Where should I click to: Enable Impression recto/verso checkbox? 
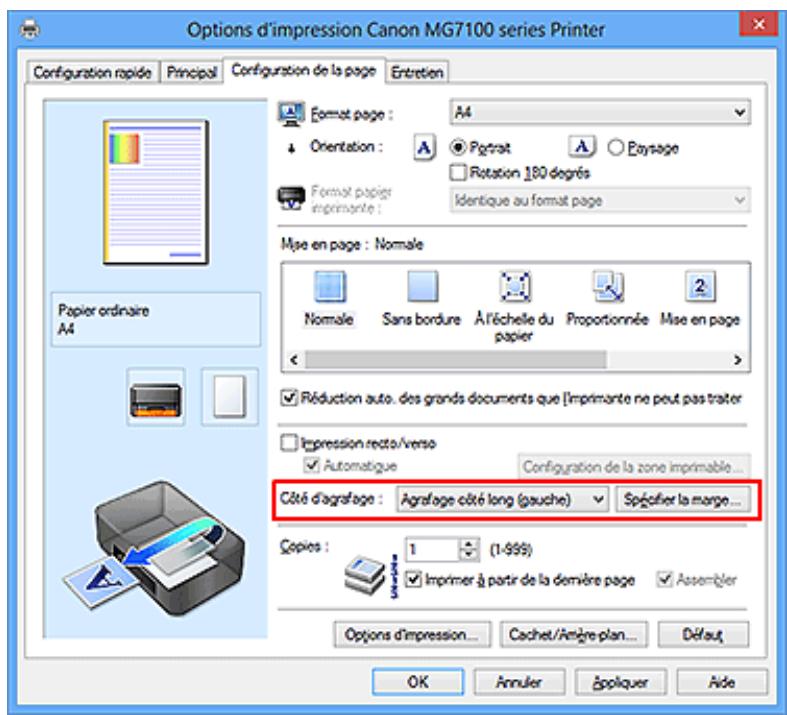pyautogui.click(x=289, y=443)
